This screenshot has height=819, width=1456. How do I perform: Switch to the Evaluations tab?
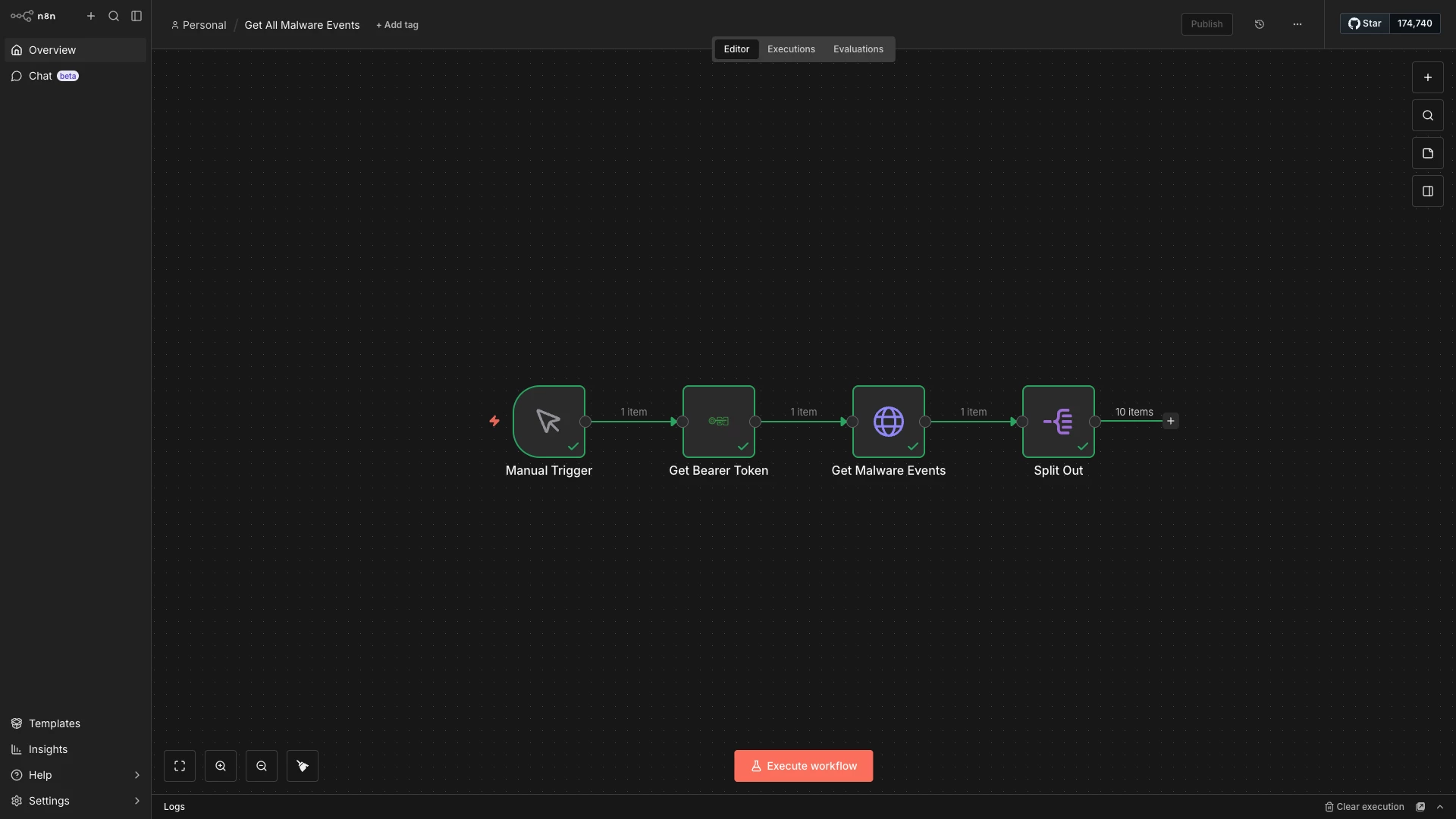click(858, 49)
